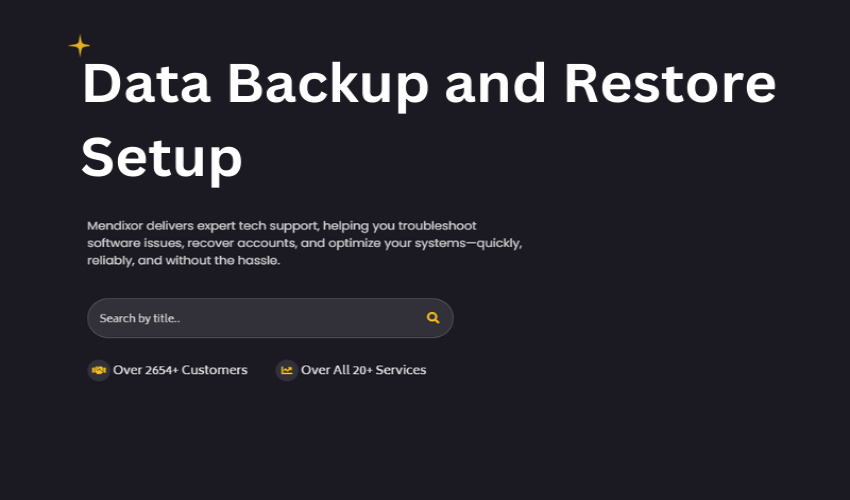The height and width of the screenshot is (500, 850).
Task: Click the chart icon beside Services
Action: pyautogui.click(x=287, y=370)
